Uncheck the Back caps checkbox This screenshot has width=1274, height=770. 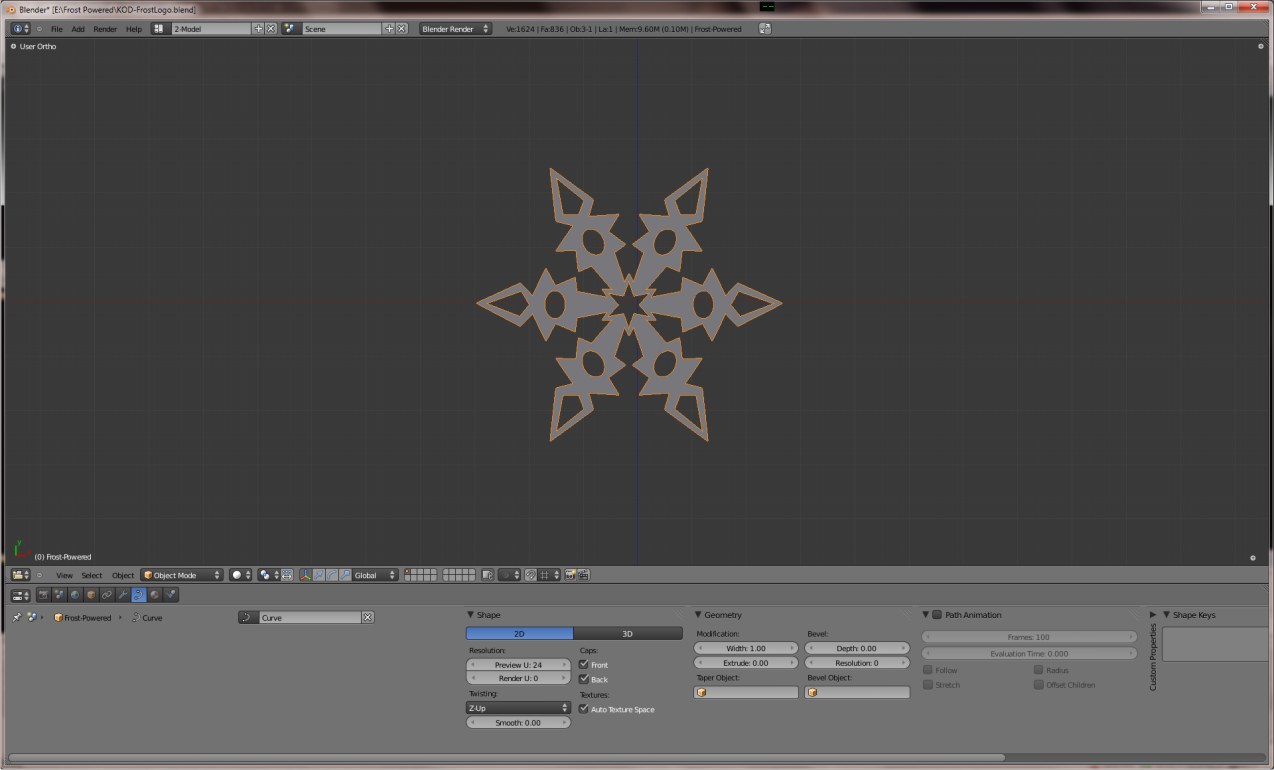(x=584, y=679)
